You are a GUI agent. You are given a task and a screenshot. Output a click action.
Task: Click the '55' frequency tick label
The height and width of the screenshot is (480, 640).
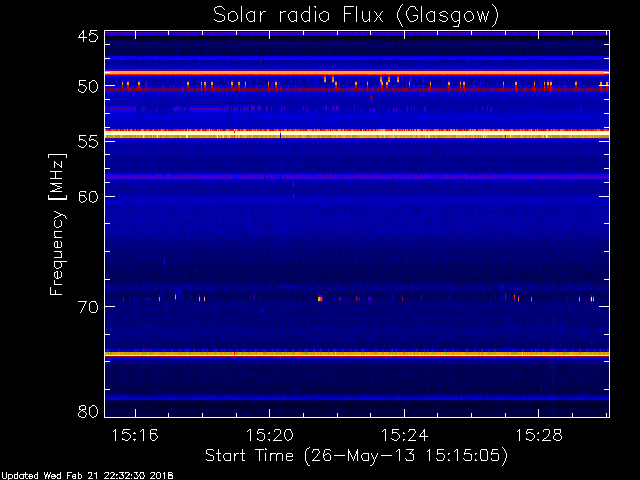[x=88, y=142]
